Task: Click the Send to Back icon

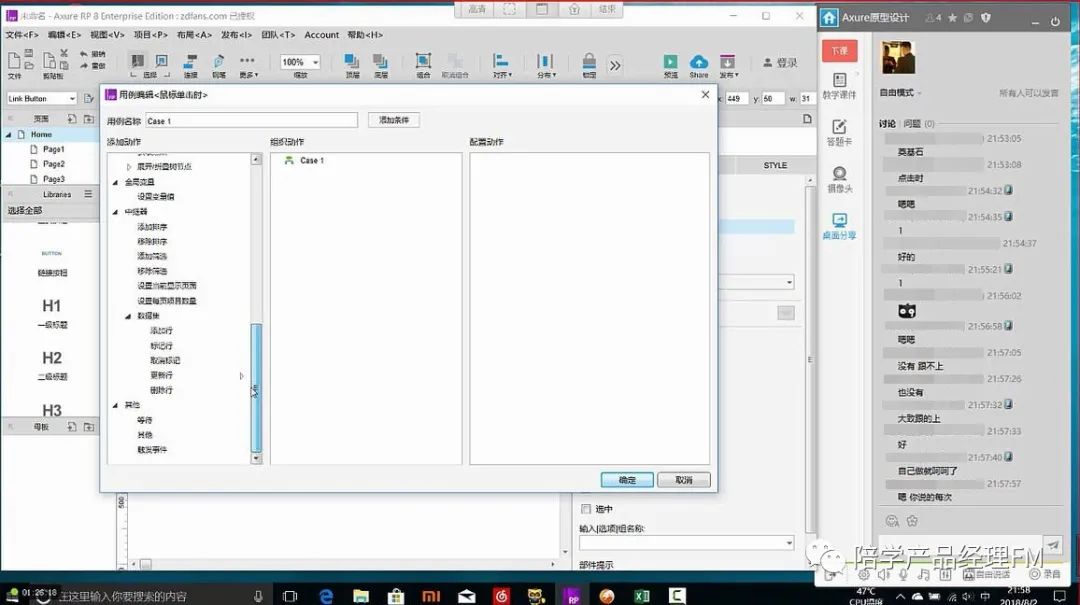Action: [x=380, y=61]
